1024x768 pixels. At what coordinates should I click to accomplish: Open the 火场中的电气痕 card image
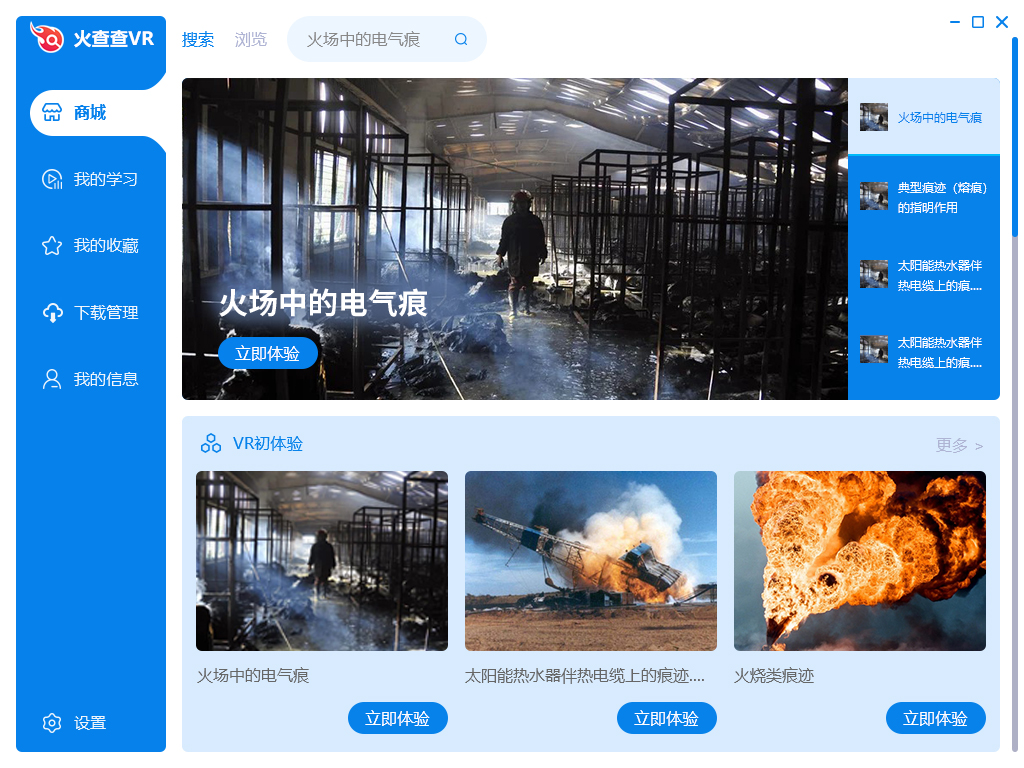322,561
